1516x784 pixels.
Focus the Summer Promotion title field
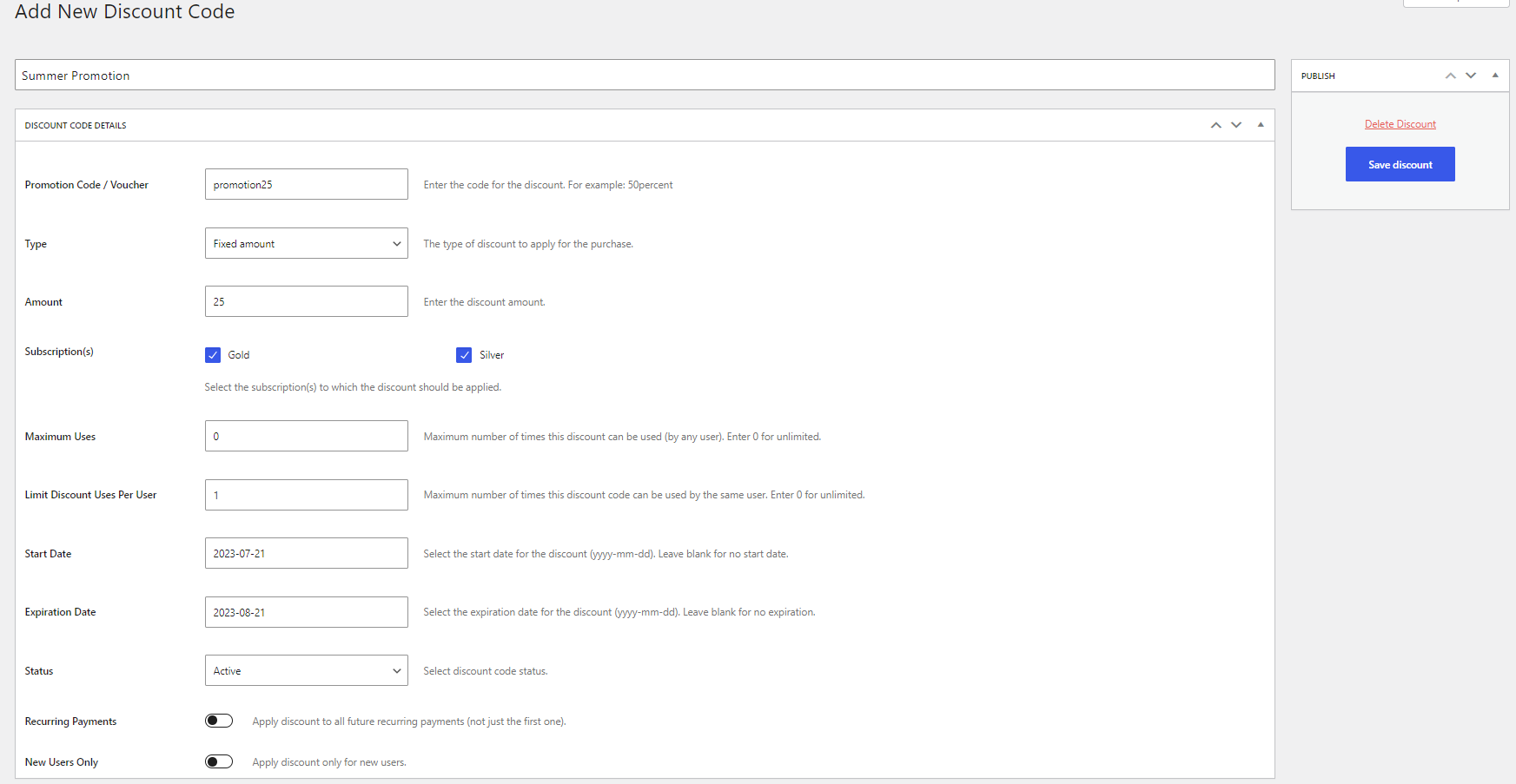pyautogui.click(x=644, y=76)
